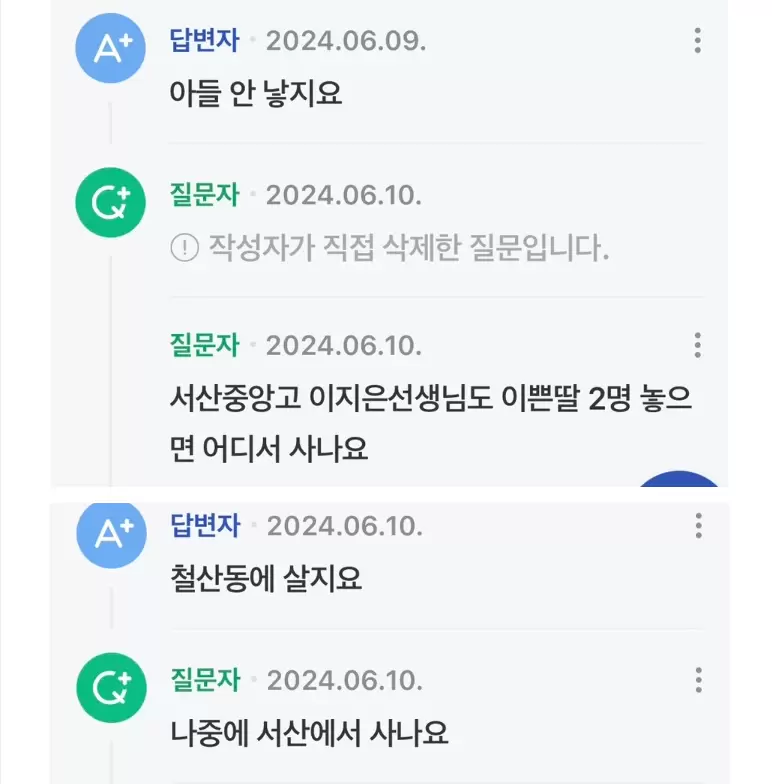The image size is (772, 784).
Task: Open options menu for the 2024.06.09 answer
Action: 698,40
